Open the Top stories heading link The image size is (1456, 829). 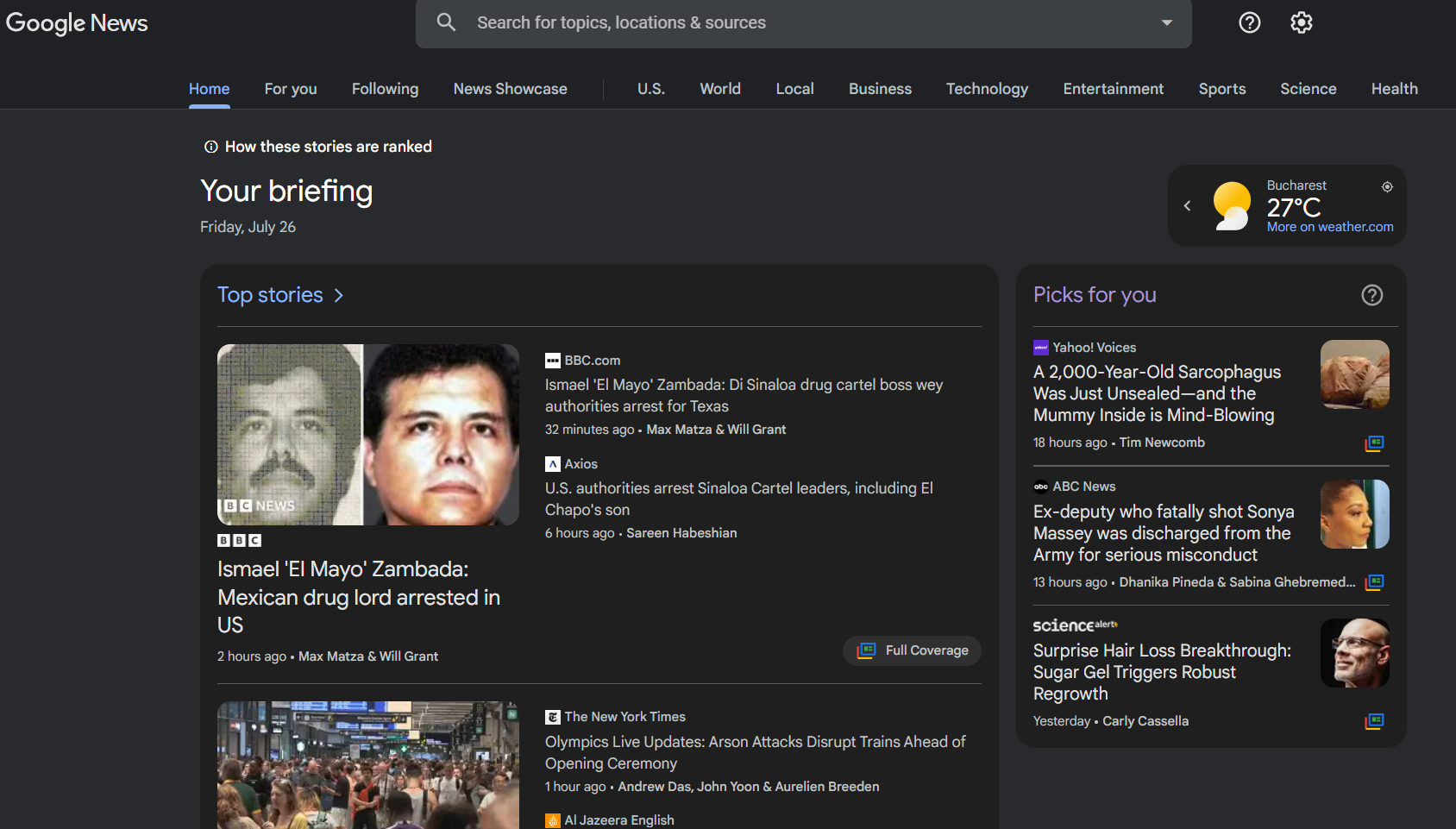tap(270, 295)
